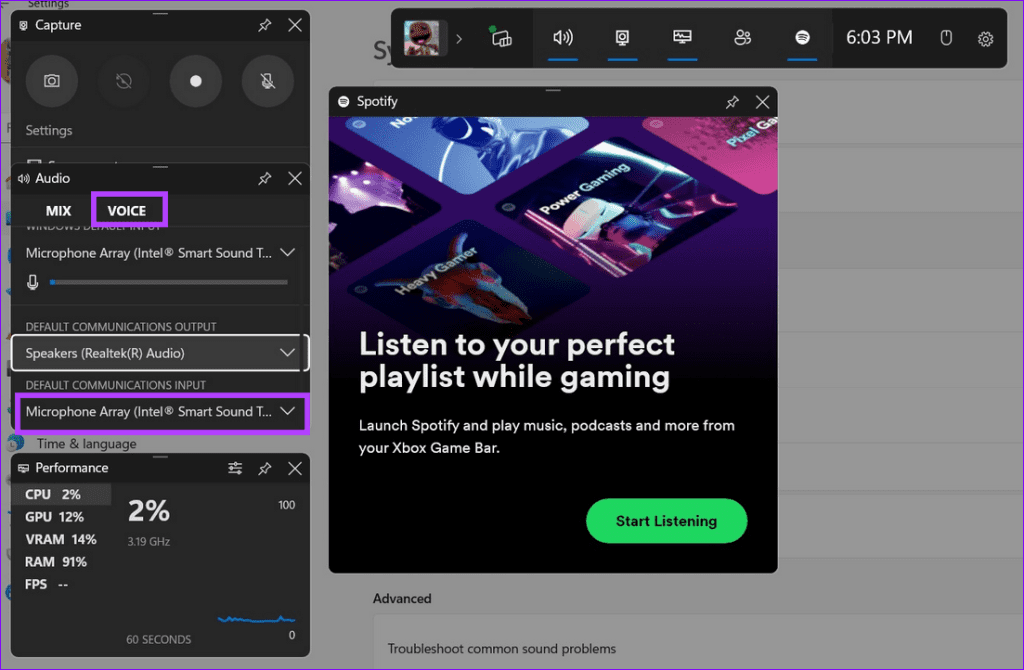Open the Audio widget from the top bar
This screenshot has height=670, width=1024.
[x=562, y=38]
